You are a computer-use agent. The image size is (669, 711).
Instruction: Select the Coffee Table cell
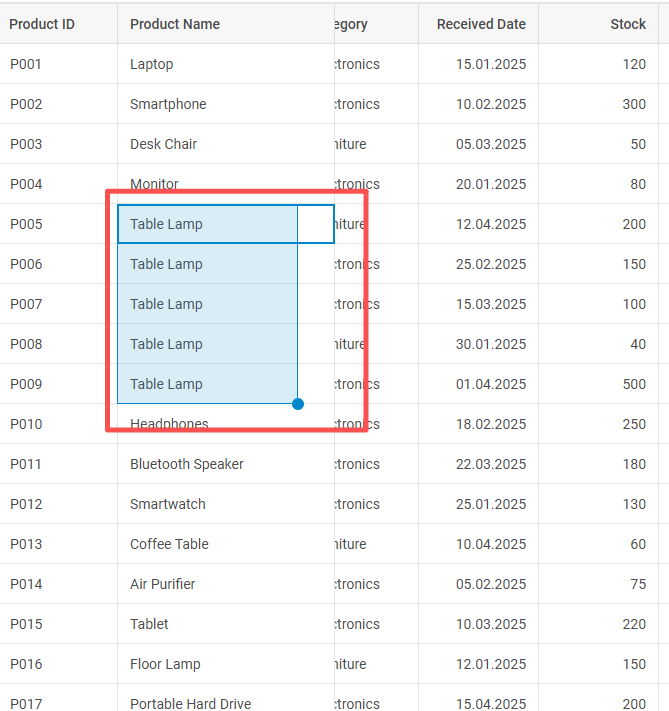coord(170,544)
